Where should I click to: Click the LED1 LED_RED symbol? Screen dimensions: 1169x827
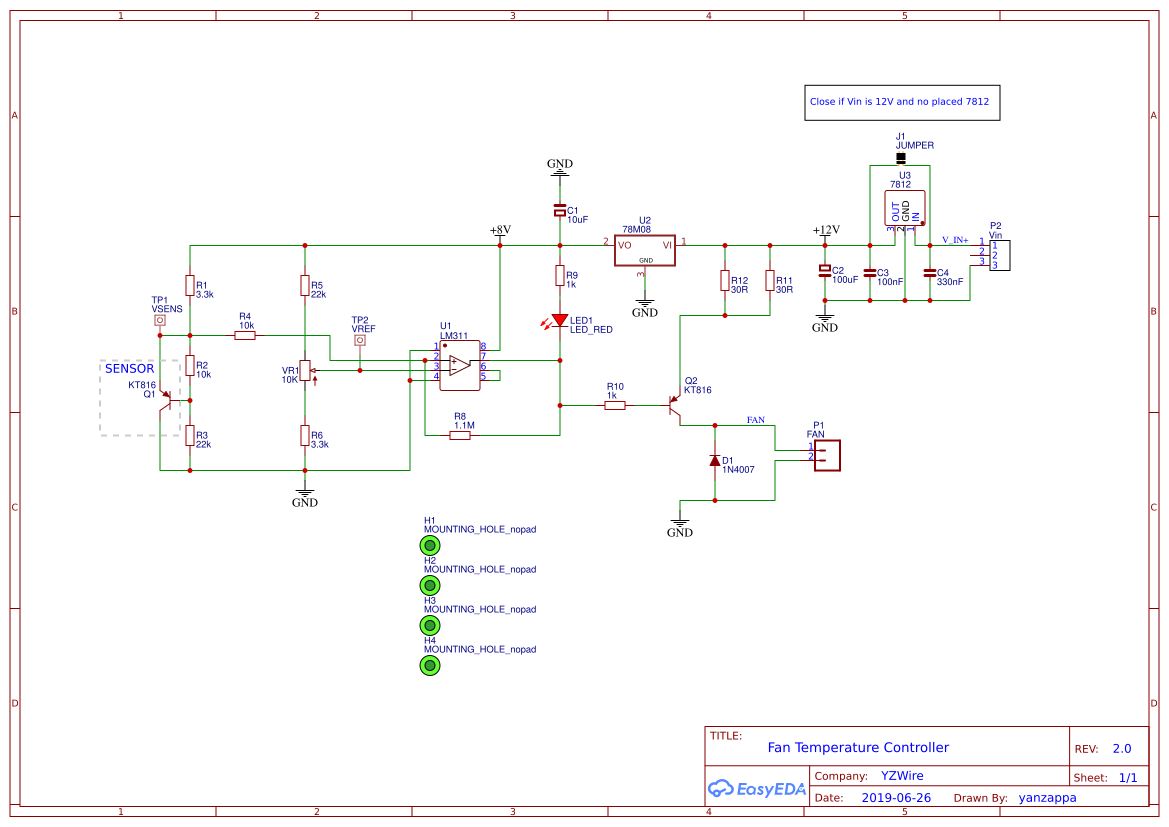558,318
